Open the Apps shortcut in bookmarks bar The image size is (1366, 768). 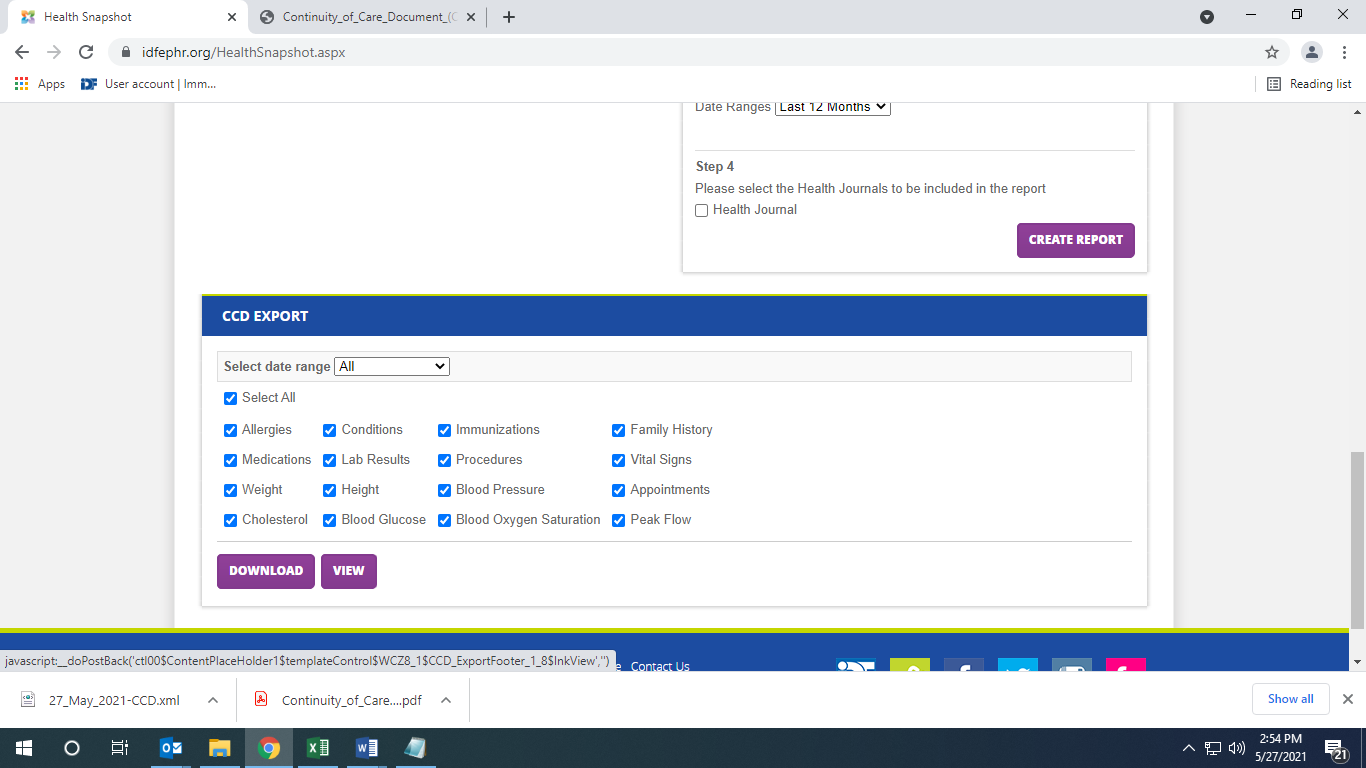coord(40,84)
